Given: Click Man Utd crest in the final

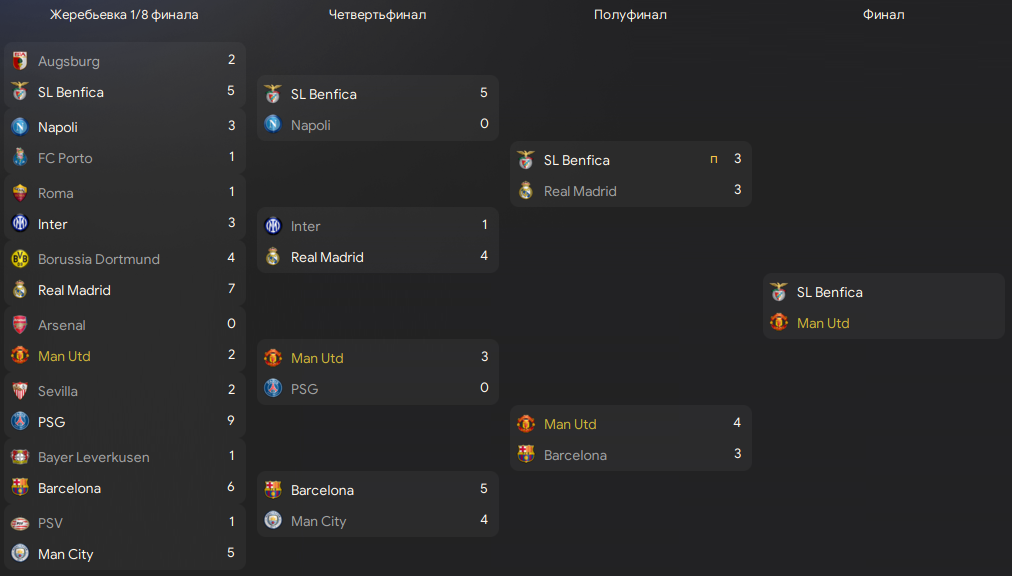Looking at the screenshot, I should [779, 322].
